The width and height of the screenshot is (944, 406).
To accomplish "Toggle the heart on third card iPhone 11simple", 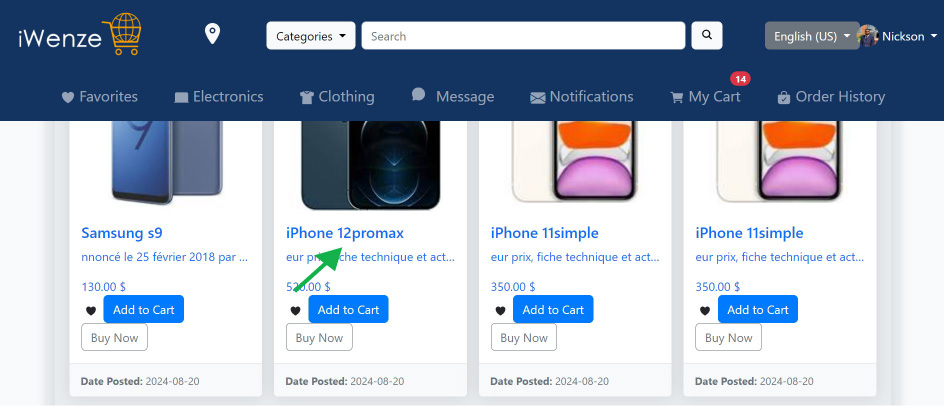I will 500,311.
